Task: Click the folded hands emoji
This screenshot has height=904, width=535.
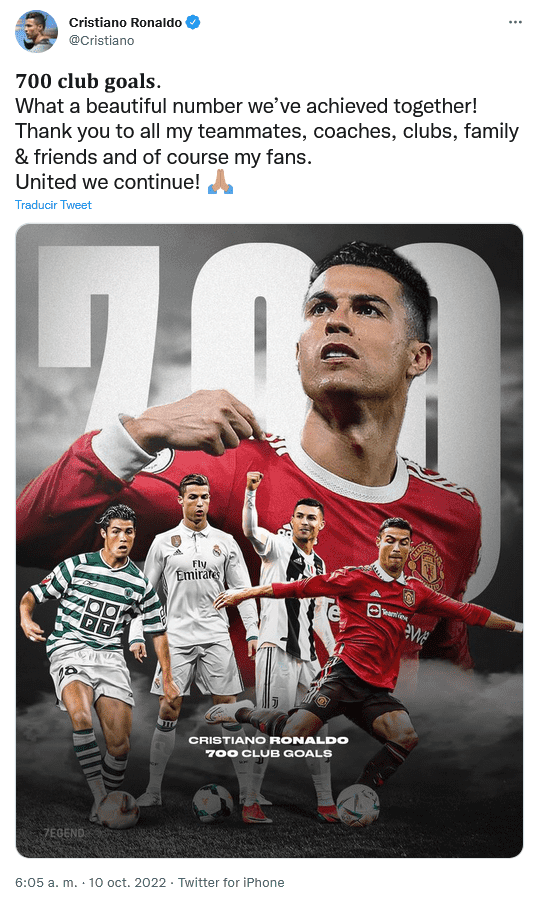Action: (x=220, y=182)
